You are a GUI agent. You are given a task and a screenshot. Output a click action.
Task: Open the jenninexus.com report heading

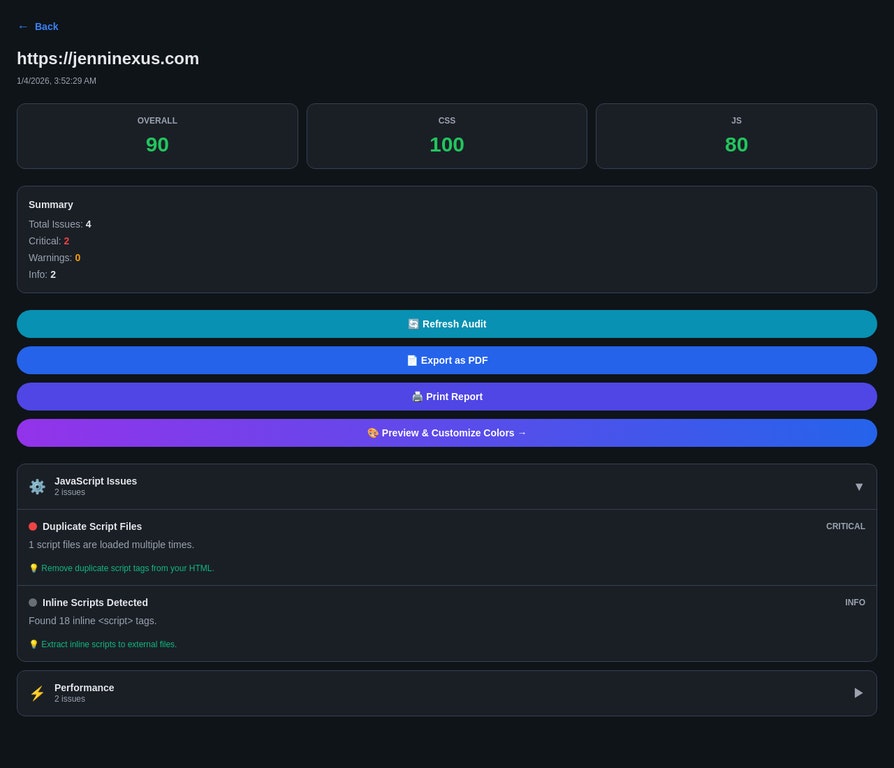coord(108,58)
